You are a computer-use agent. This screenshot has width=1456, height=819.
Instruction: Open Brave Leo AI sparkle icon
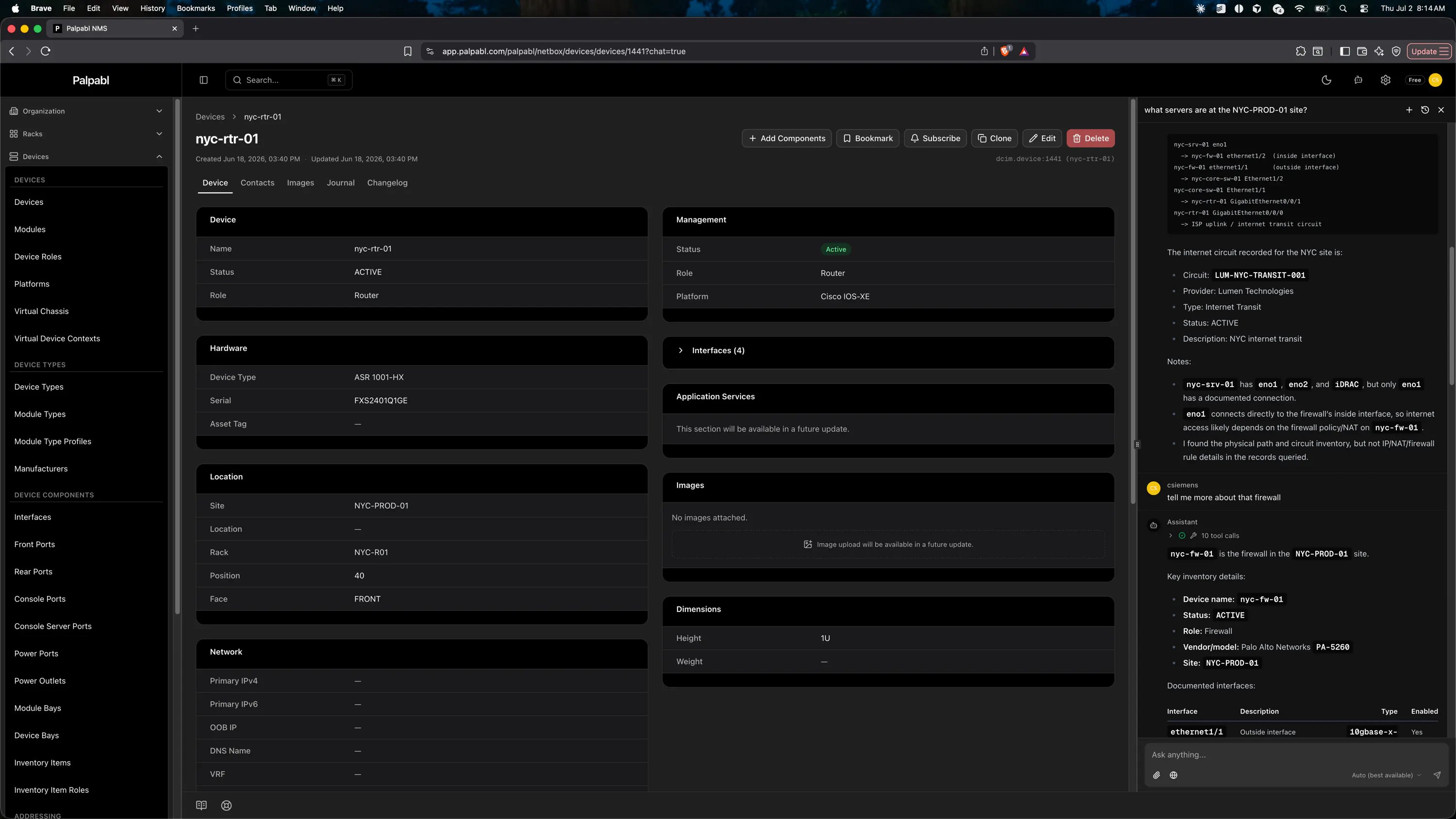point(1379,51)
